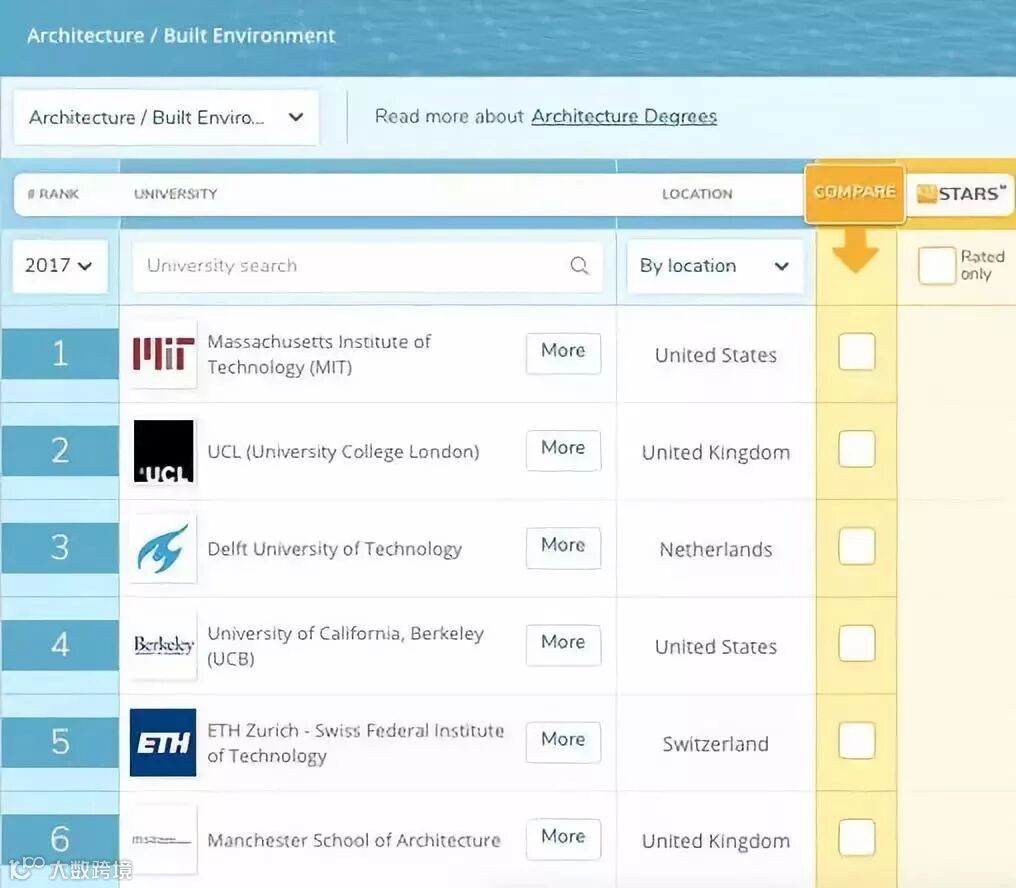Enable the Rated only checkbox
This screenshot has width=1016, height=888.
937,266
